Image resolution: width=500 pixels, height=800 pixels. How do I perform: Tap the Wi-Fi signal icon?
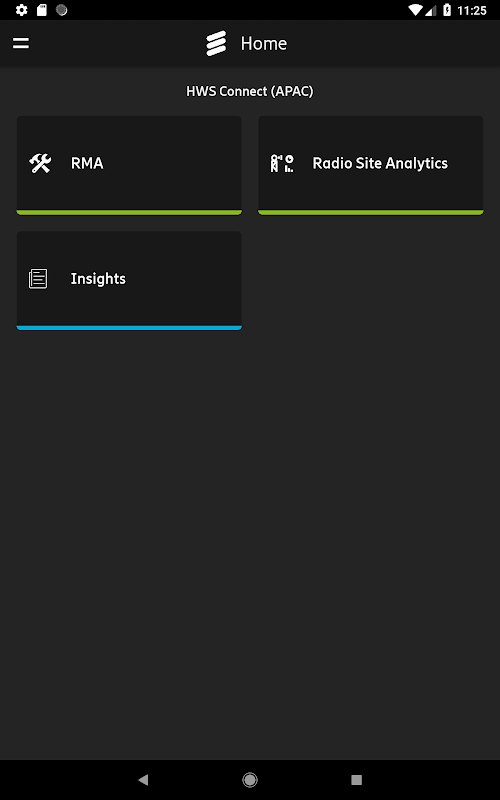click(x=417, y=10)
